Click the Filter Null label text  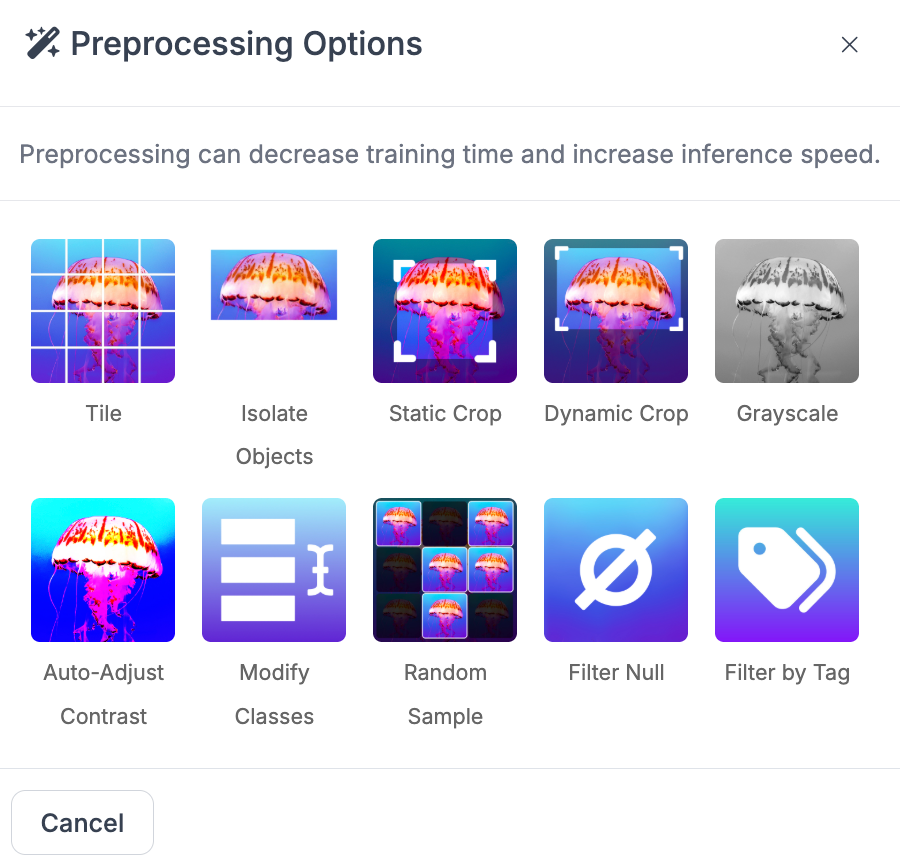pos(616,673)
